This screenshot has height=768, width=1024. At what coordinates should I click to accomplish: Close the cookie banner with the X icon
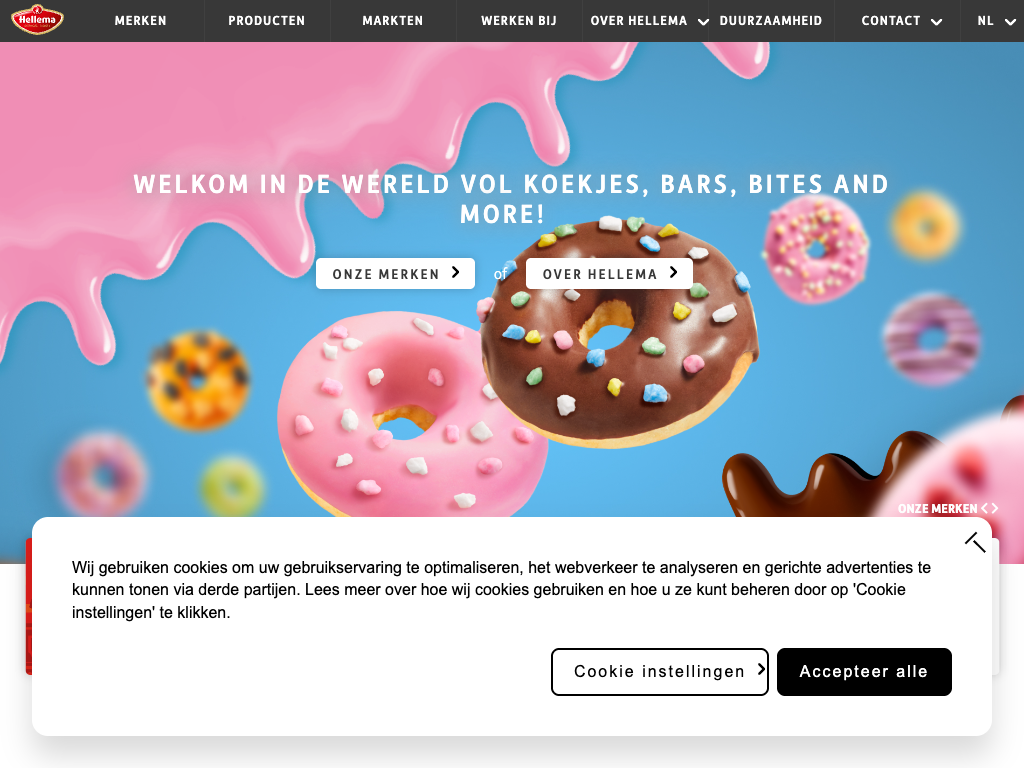coord(975,542)
